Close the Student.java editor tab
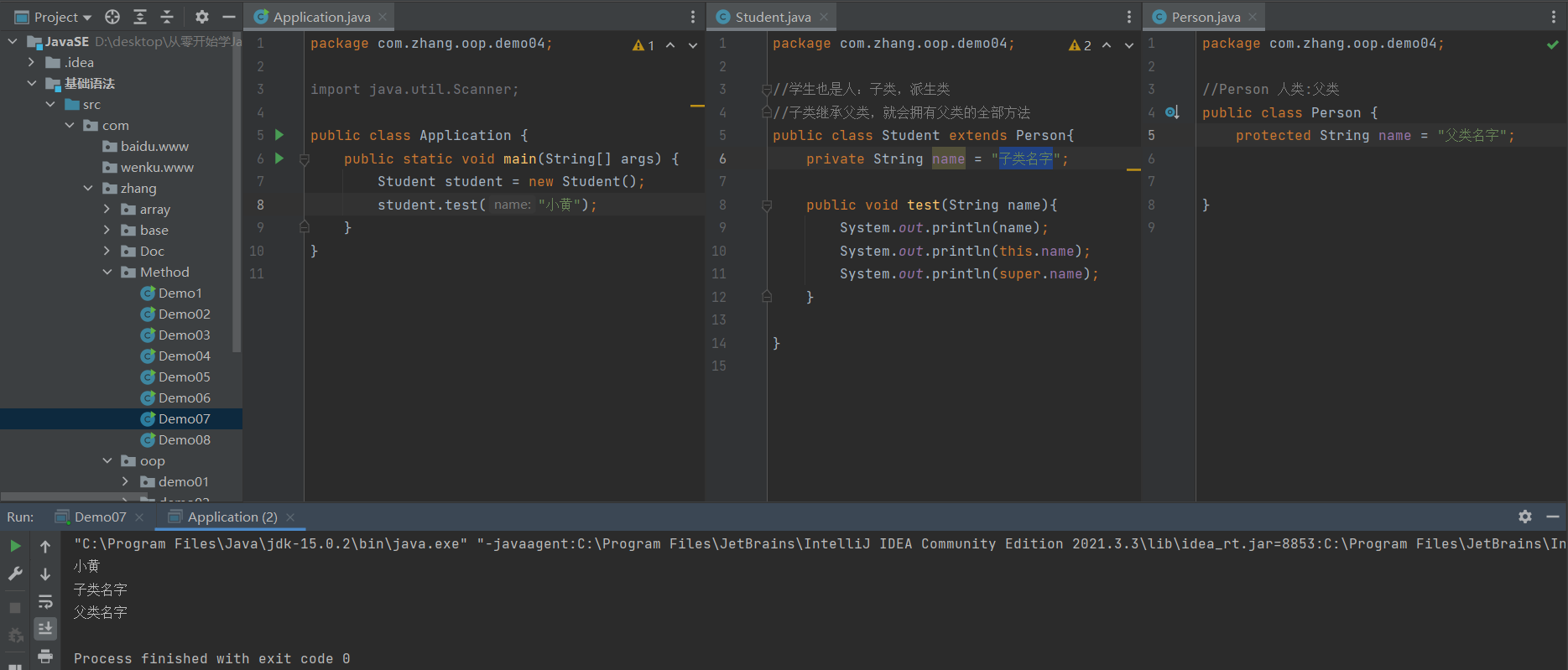The height and width of the screenshot is (670, 1568). tap(824, 17)
